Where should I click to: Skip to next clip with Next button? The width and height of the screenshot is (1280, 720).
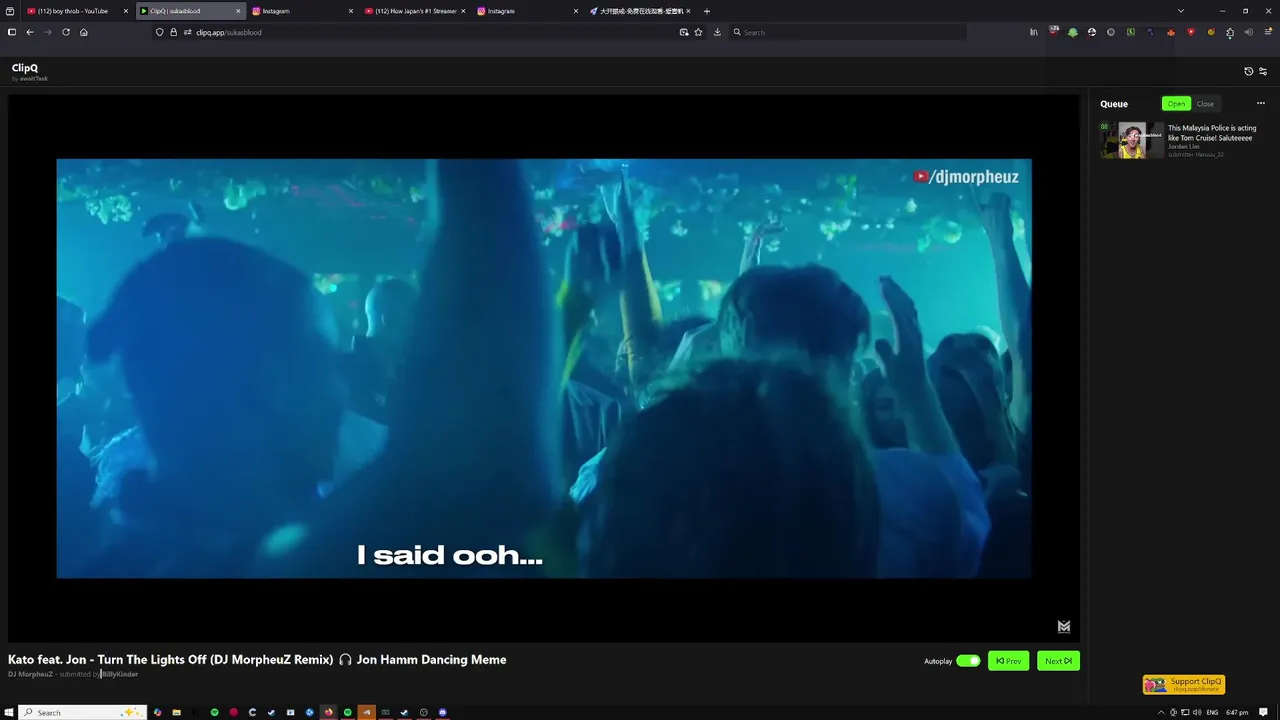1058,661
